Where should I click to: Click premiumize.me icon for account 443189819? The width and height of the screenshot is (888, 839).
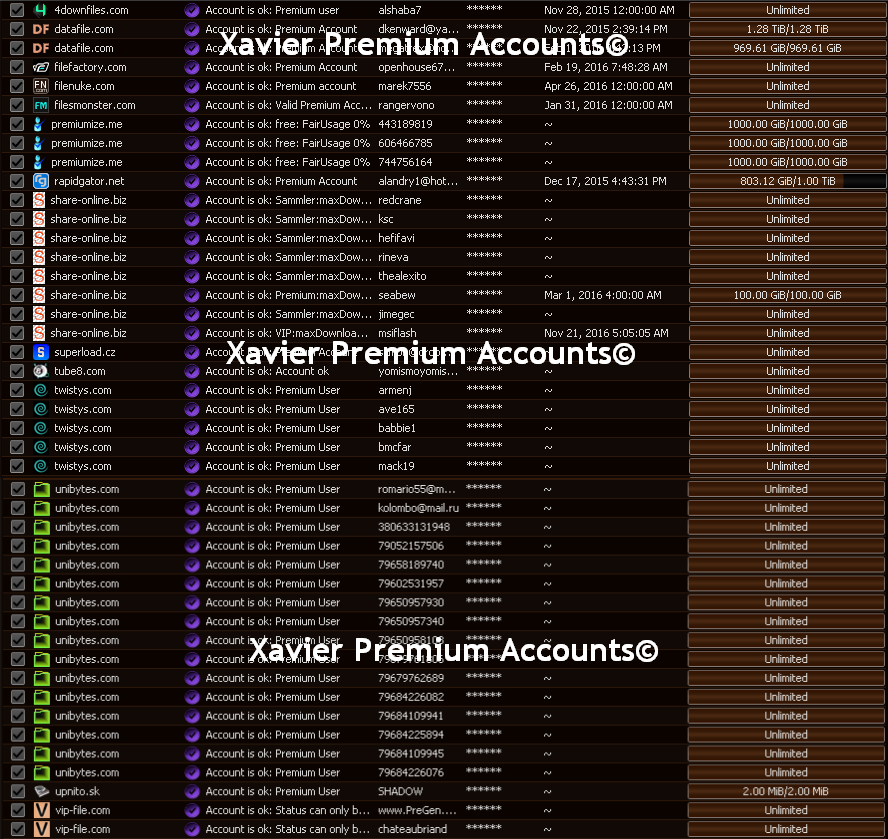point(38,124)
